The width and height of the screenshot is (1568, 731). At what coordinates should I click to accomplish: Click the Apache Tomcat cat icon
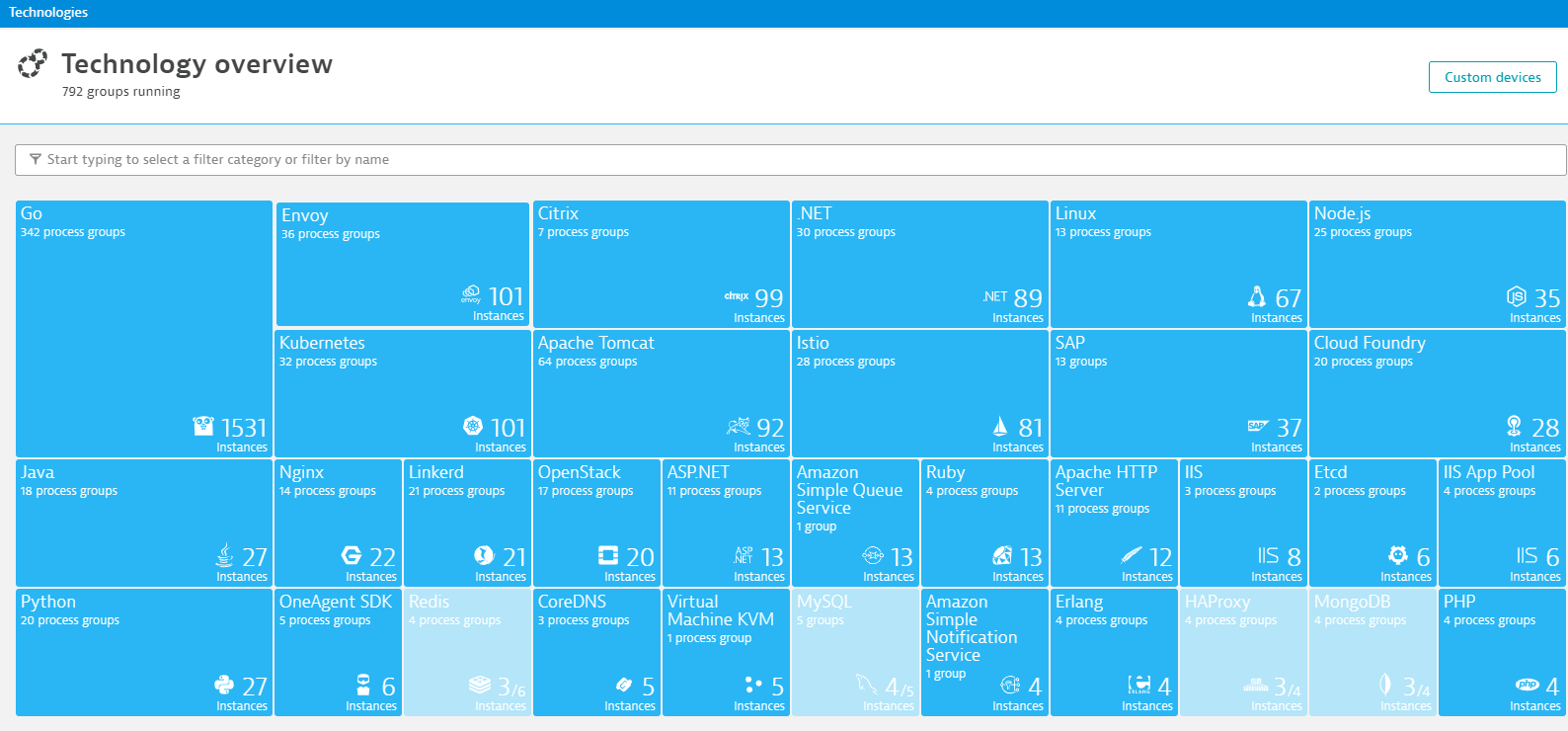(x=739, y=426)
